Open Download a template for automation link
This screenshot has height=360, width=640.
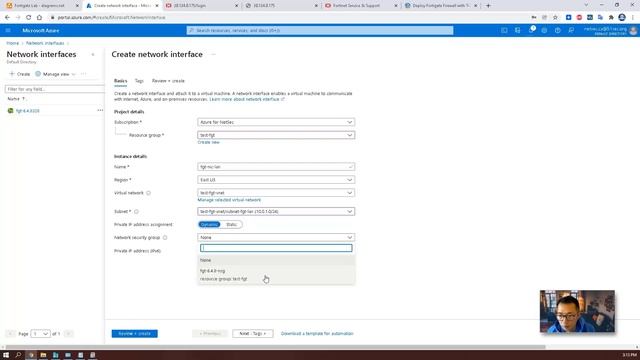tap(317, 333)
